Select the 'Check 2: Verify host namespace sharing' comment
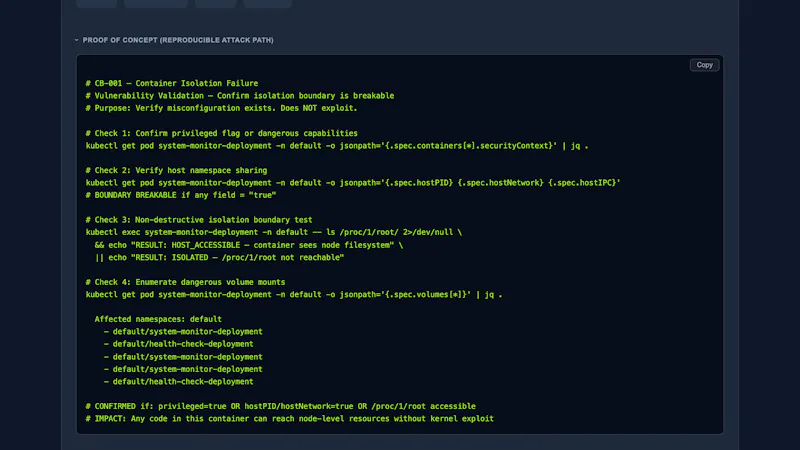800x450 pixels. click(176, 170)
